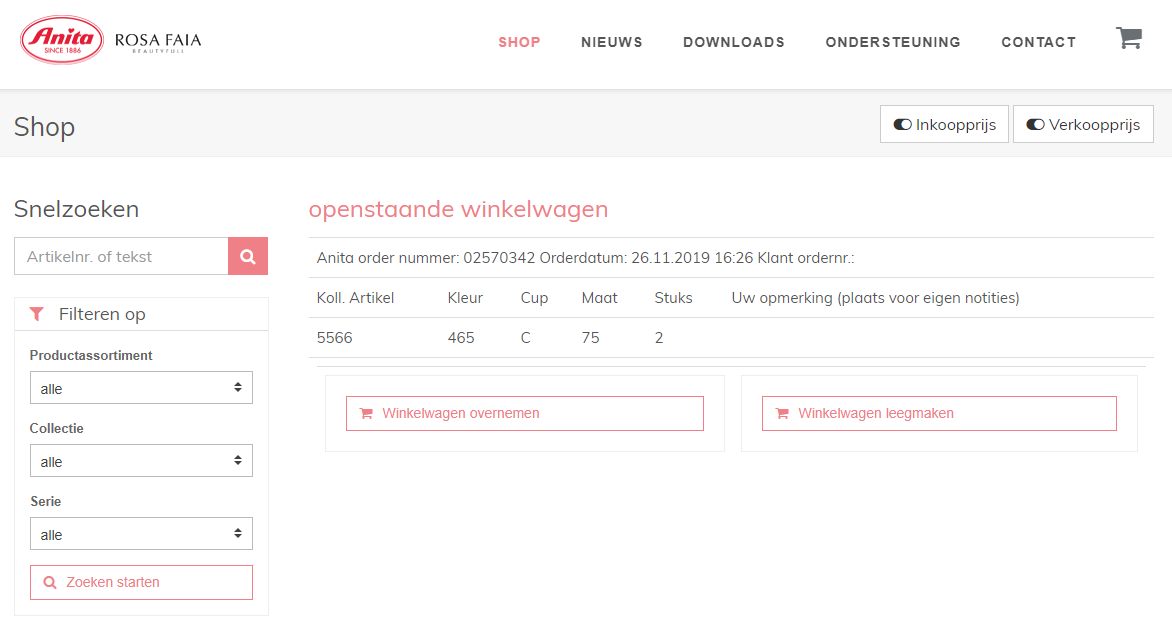Click the Winkelwagen leegmaken button
The width and height of the screenshot is (1172, 638).
pyautogui.click(x=938, y=413)
